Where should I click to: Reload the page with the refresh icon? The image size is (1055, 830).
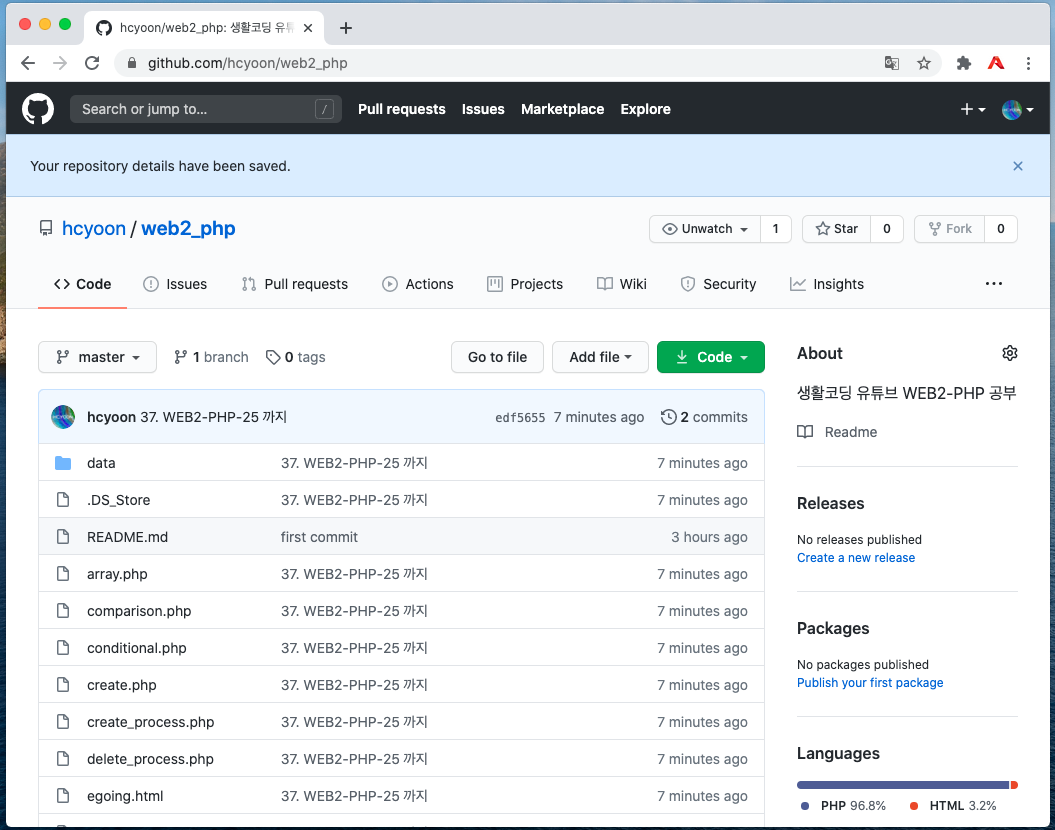pyautogui.click(x=92, y=63)
